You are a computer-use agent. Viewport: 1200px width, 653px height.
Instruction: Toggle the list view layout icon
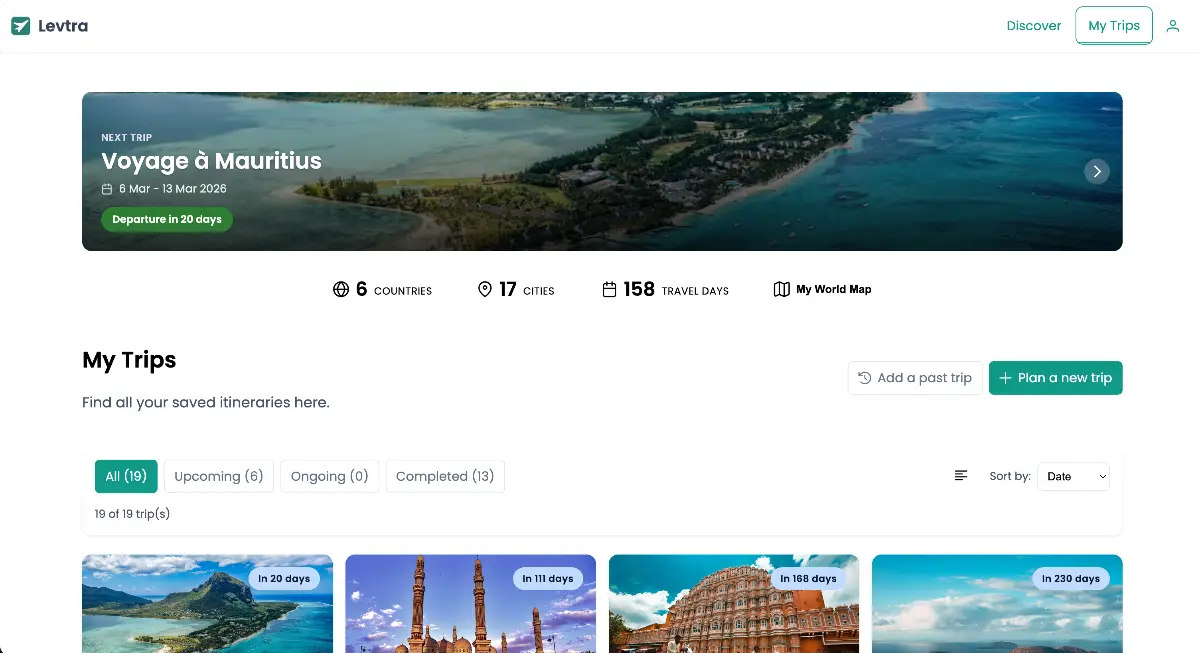click(x=961, y=476)
